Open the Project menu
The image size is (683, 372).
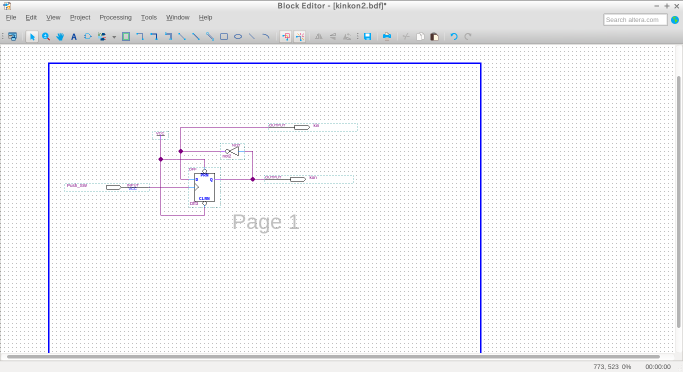tap(80, 17)
